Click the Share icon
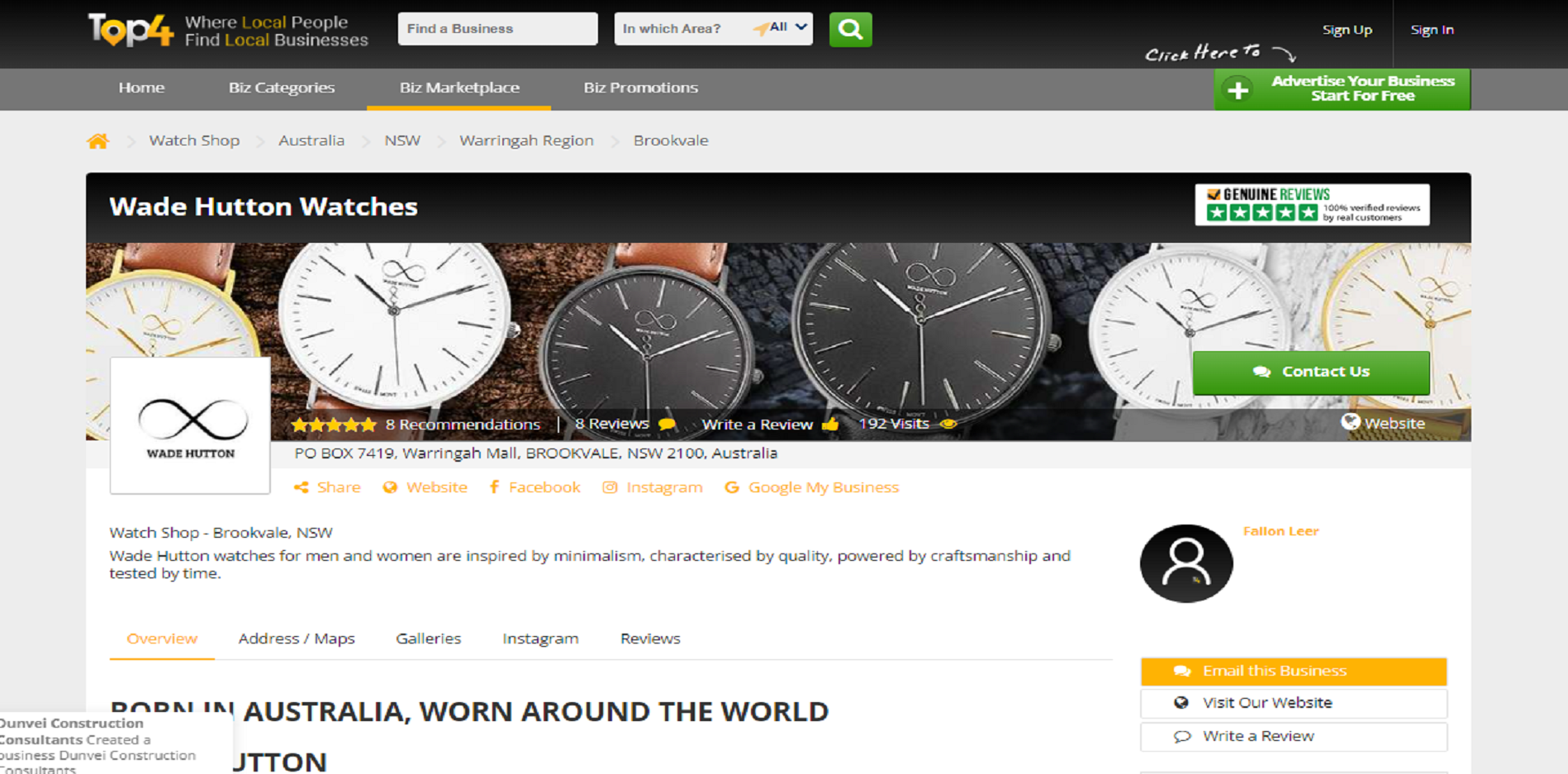Image resolution: width=1568 pixels, height=774 pixels. point(302,487)
